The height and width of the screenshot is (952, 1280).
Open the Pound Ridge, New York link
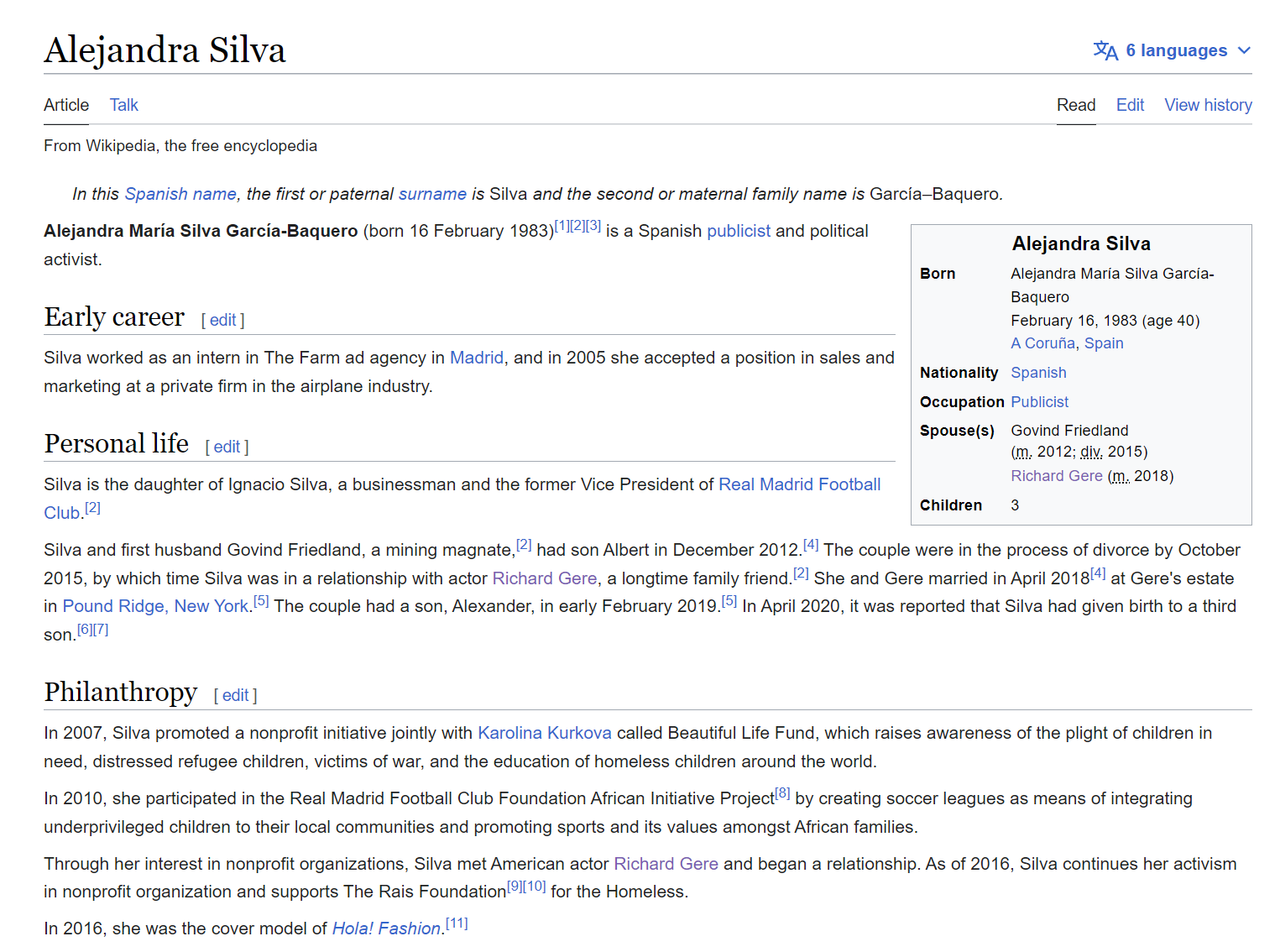(x=155, y=606)
